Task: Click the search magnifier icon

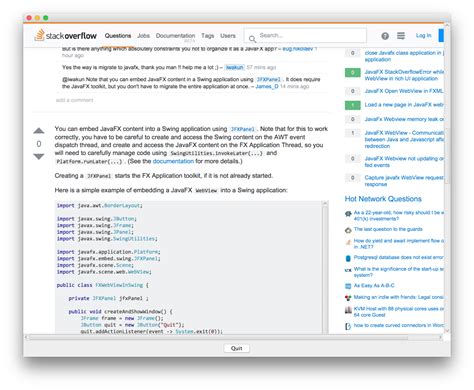Action: click(x=252, y=39)
